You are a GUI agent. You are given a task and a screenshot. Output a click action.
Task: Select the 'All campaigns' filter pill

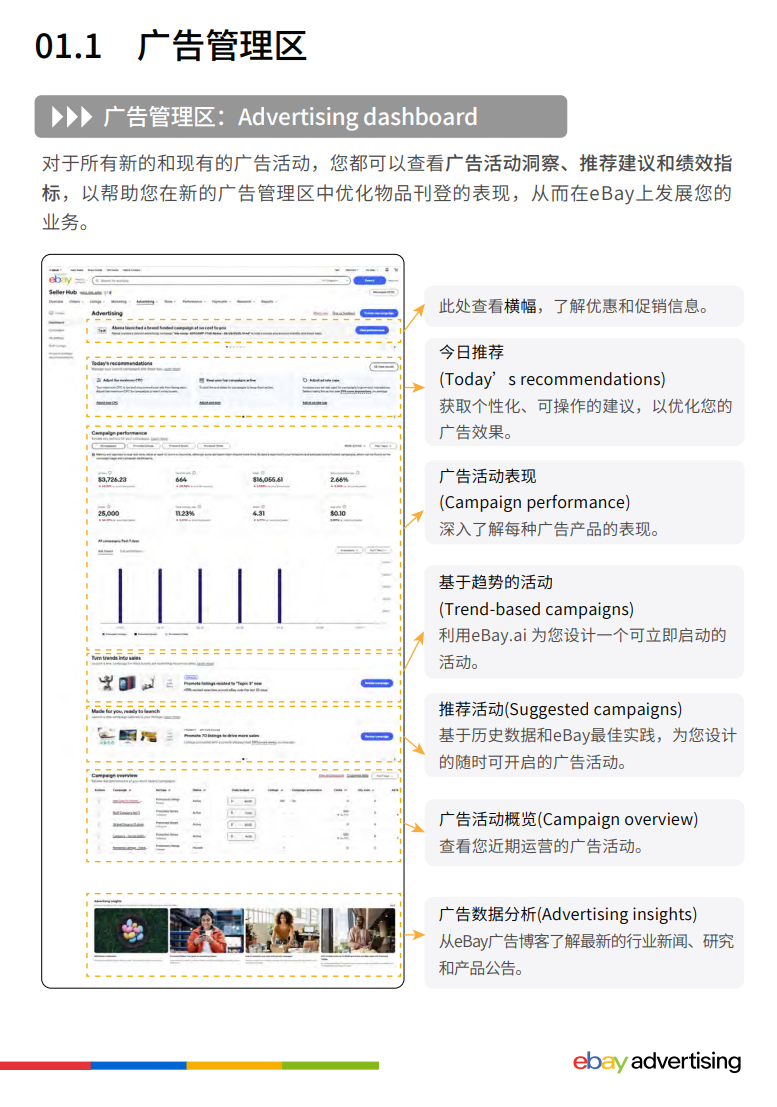[108, 446]
